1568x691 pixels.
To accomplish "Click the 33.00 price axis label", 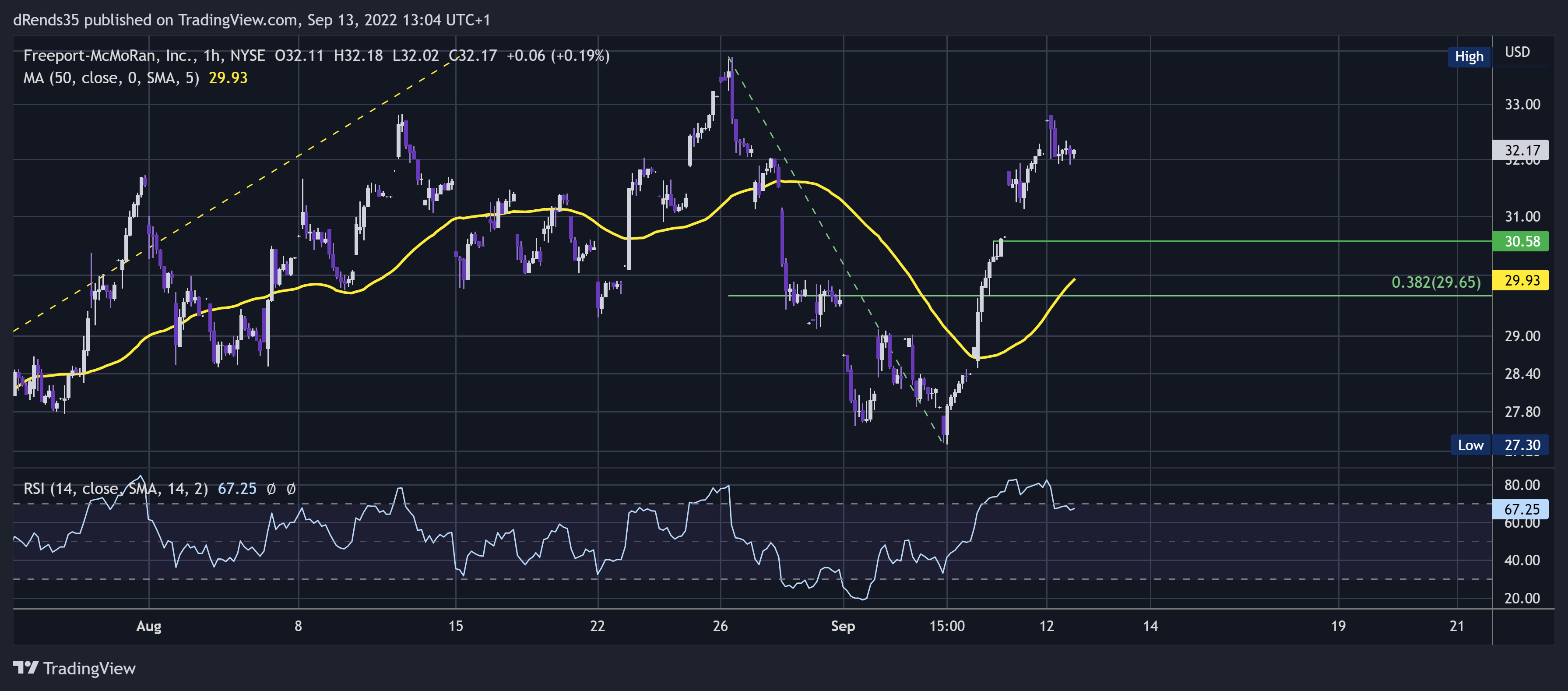I will [x=1522, y=105].
